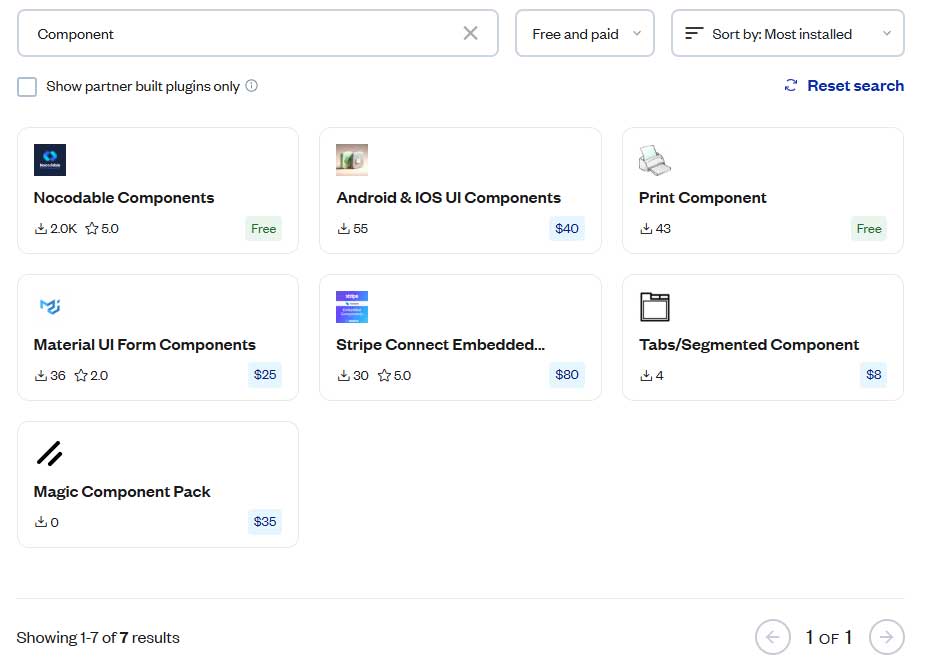Click the Tabs/Segmented Component window icon

pos(654,306)
